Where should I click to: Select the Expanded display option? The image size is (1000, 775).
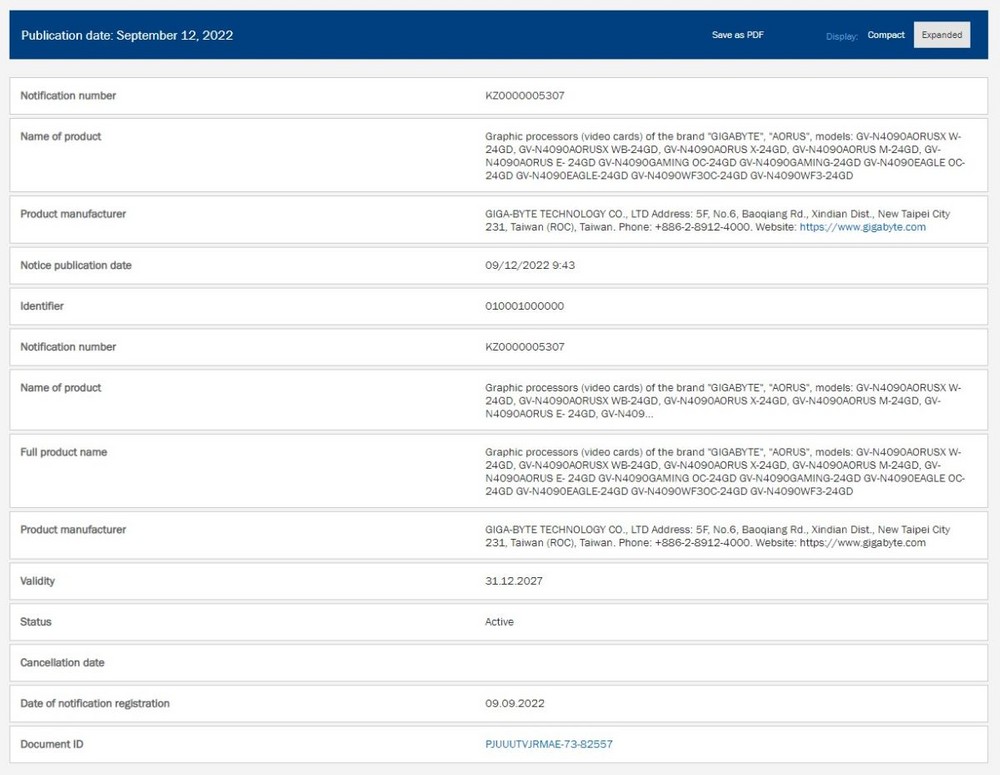[x=941, y=35]
